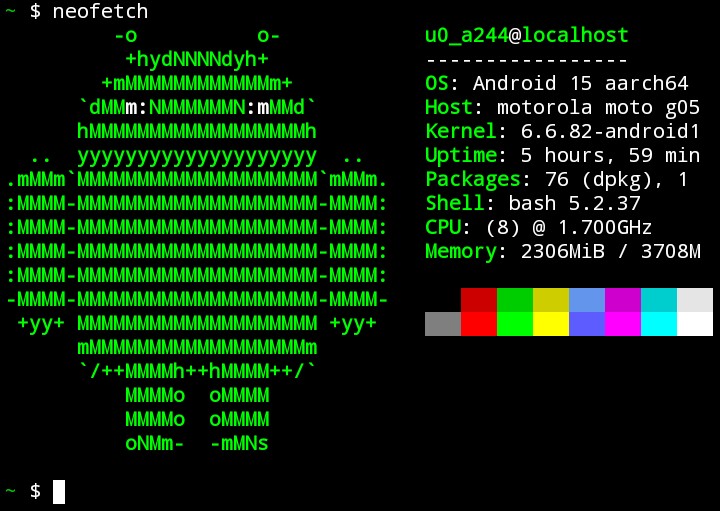Click the 'Uptime' label

tap(461, 156)
